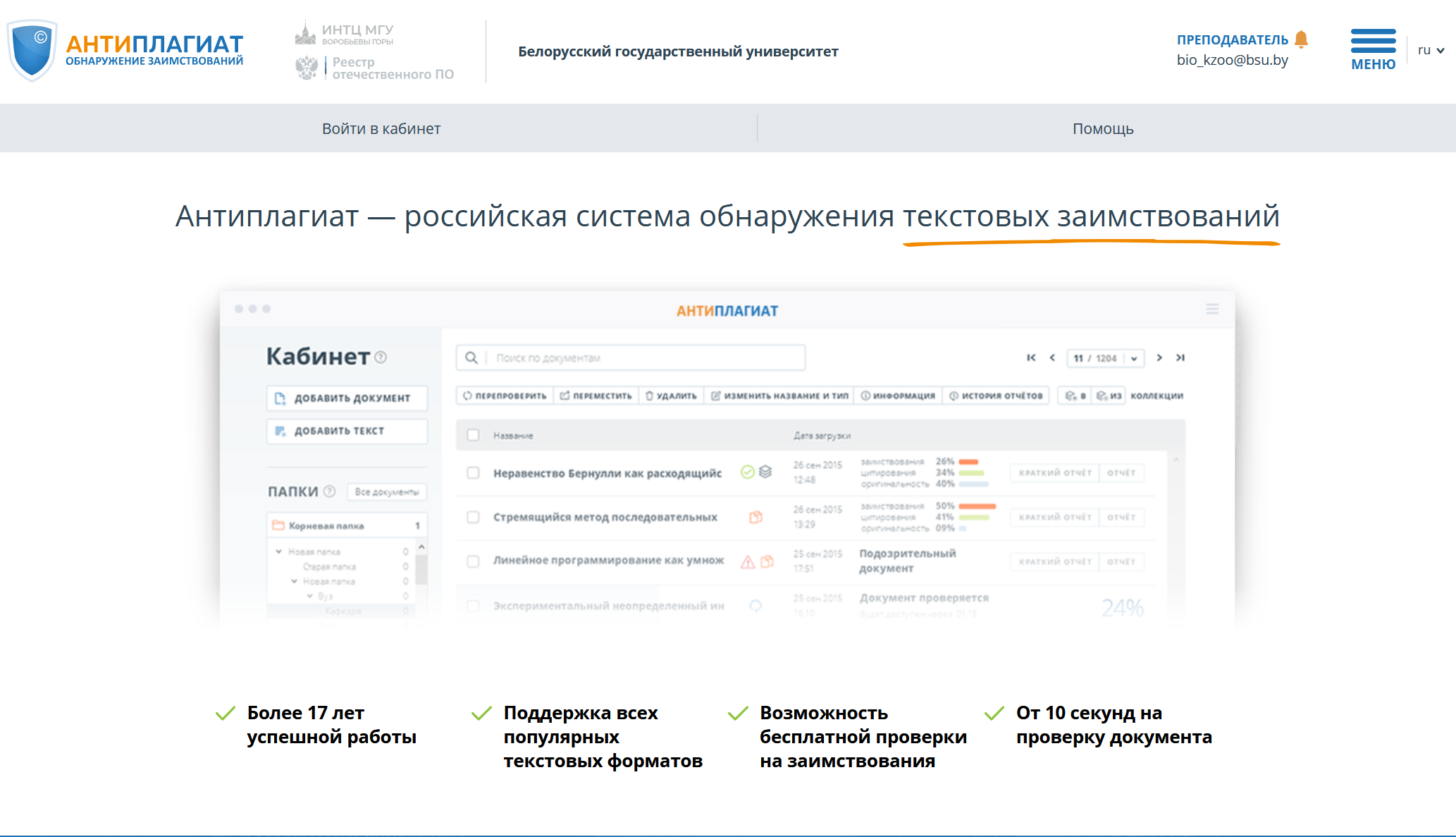
Task: Click the search magnifier icon in preview
Action: 471,358
